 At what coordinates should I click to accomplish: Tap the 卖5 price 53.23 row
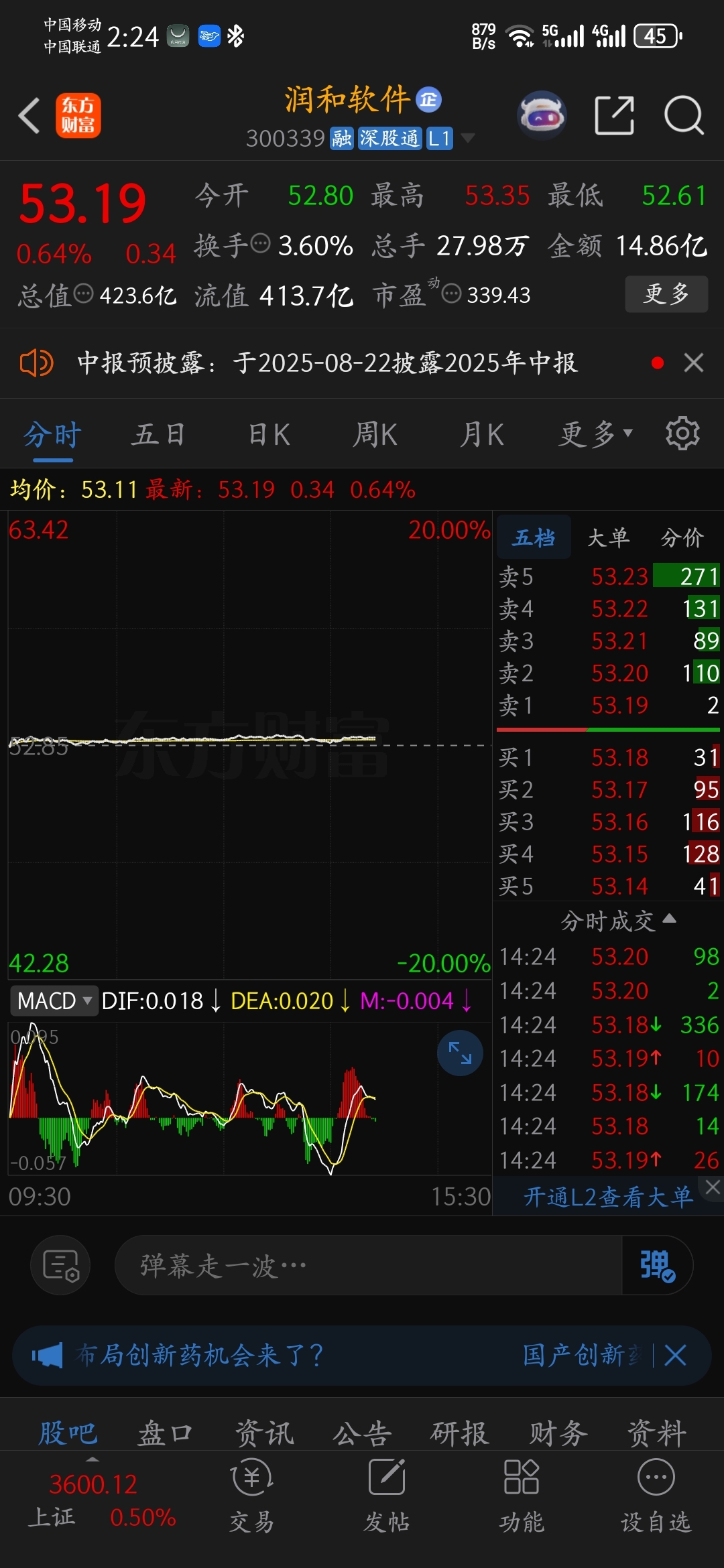[609, 576]
